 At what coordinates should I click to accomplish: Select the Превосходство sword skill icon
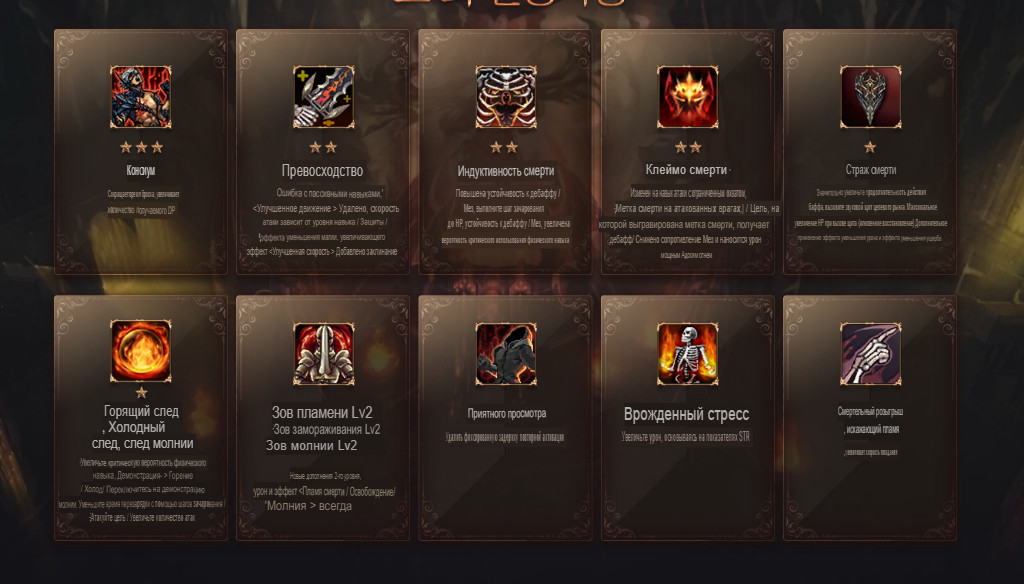tap(323, 97)
